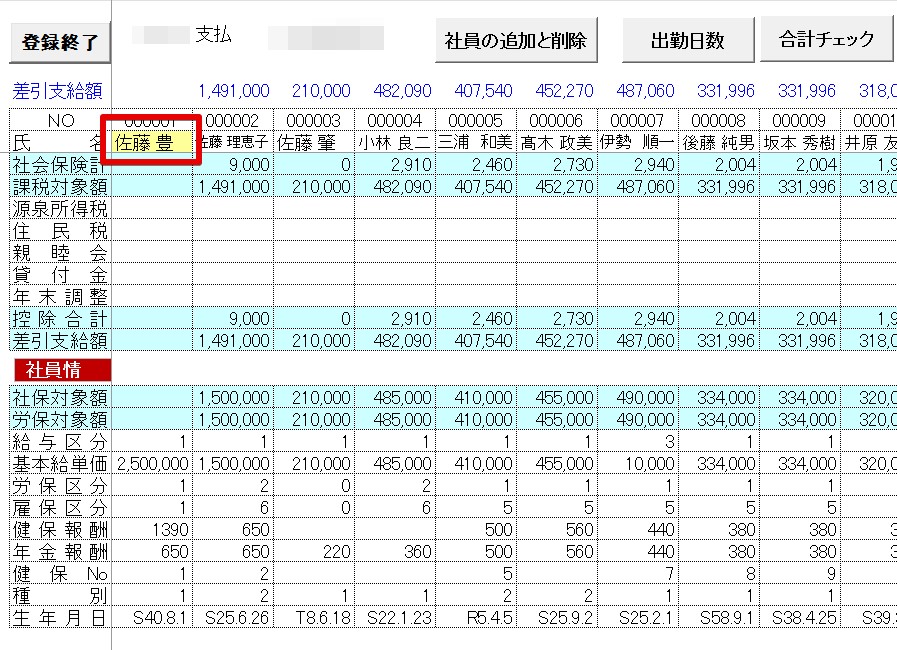Click the 貸付金 row label

pos(60,275)
